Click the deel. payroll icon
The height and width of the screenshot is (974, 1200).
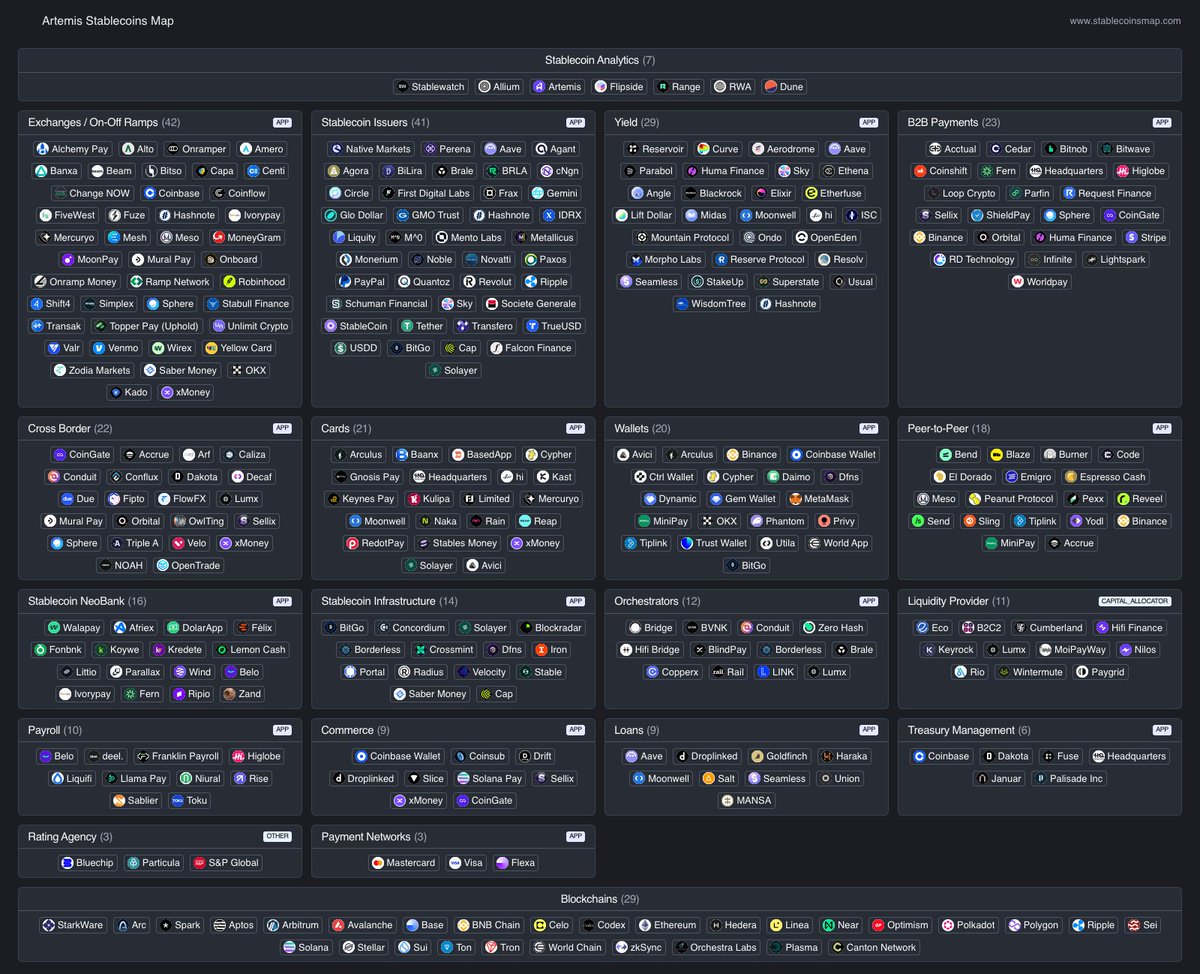pos(92,757)
